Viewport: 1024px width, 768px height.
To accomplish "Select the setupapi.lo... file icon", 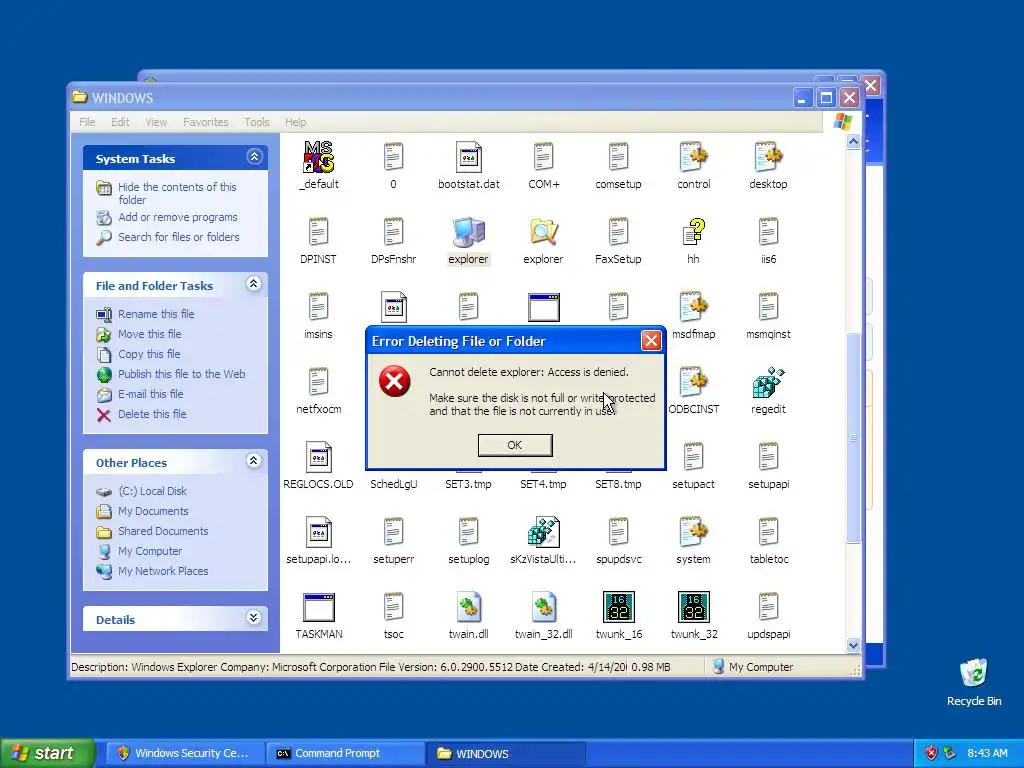I will 319,532.
